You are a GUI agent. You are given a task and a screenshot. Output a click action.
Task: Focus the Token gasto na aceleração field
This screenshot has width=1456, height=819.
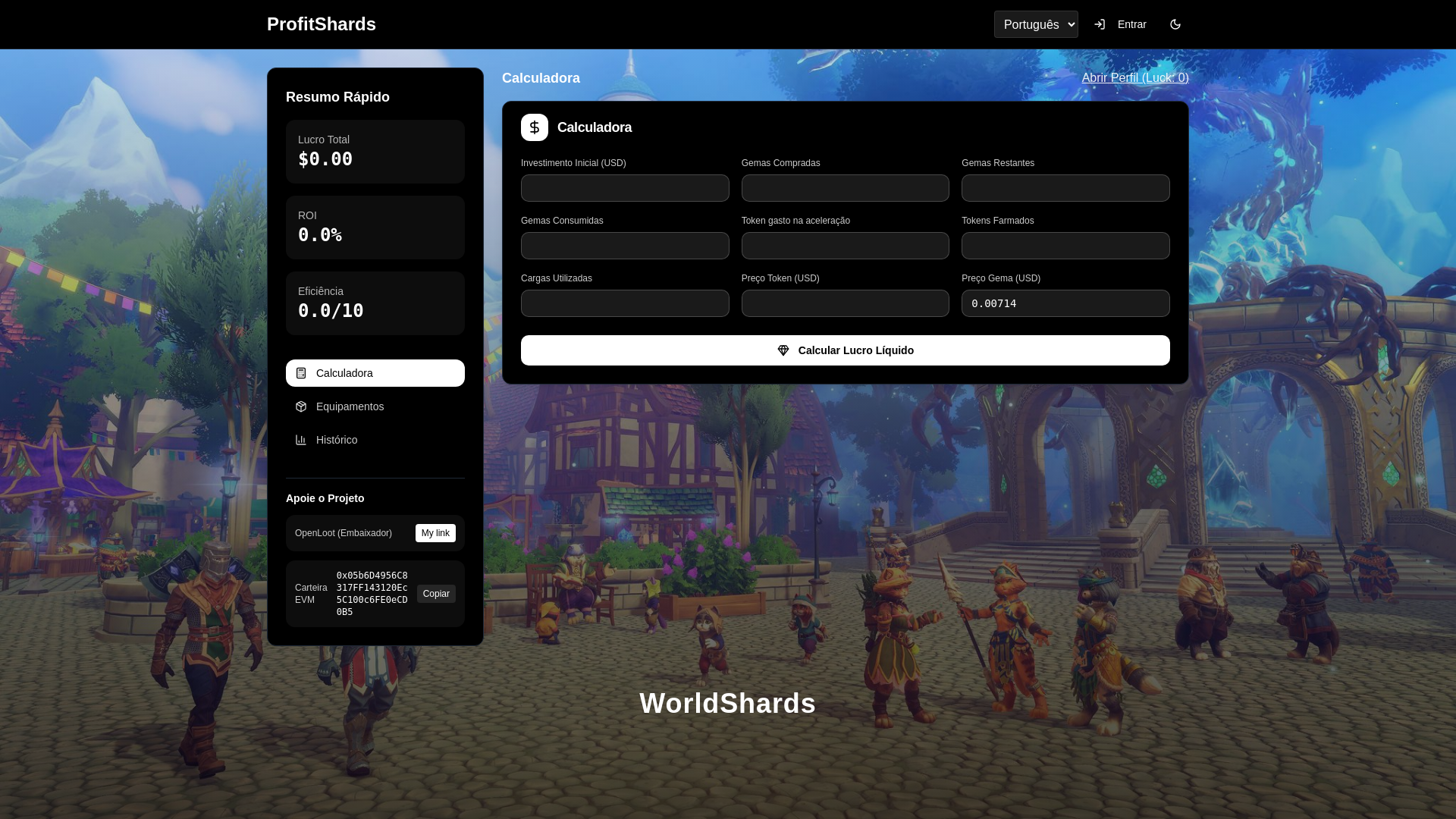coord(846,246)
